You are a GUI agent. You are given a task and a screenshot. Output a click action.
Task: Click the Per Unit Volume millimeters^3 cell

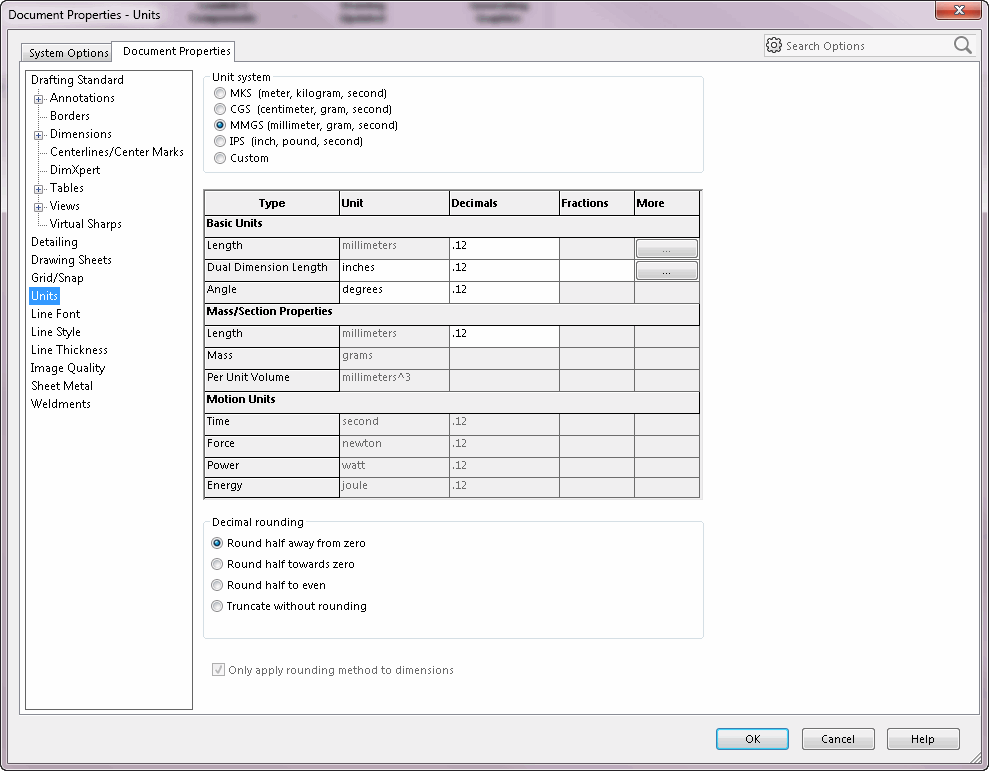click(x=394, y=380)
